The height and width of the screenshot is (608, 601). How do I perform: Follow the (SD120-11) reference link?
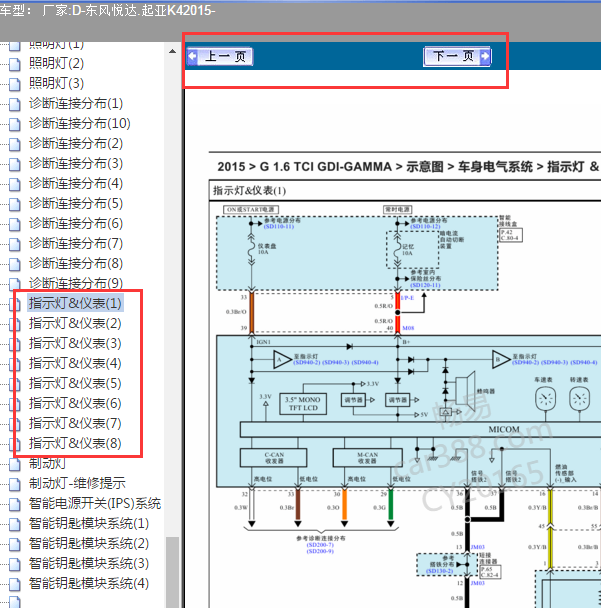(425, 285)
